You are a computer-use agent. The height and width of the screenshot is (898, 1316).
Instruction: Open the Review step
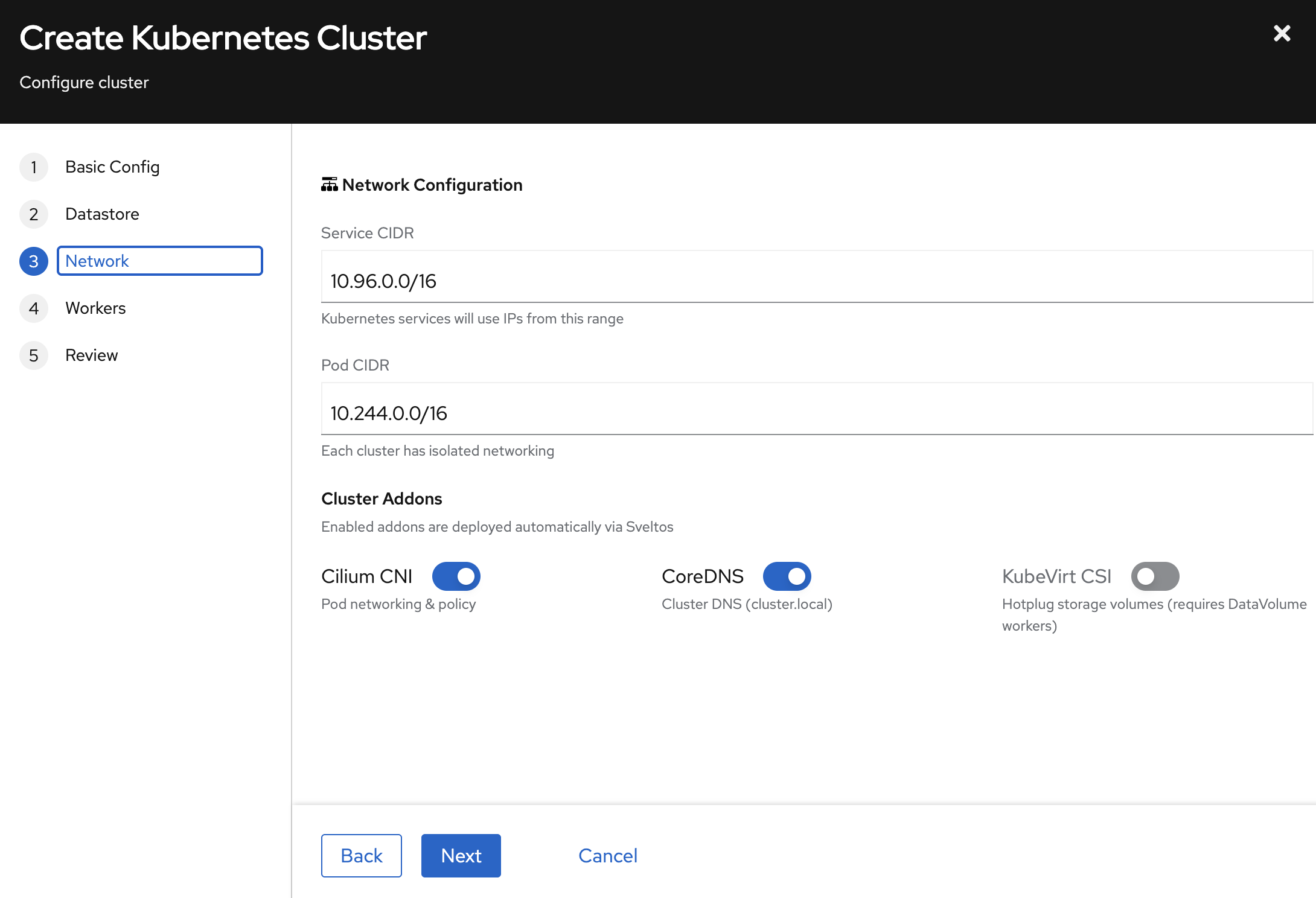[x=91, y=355]
